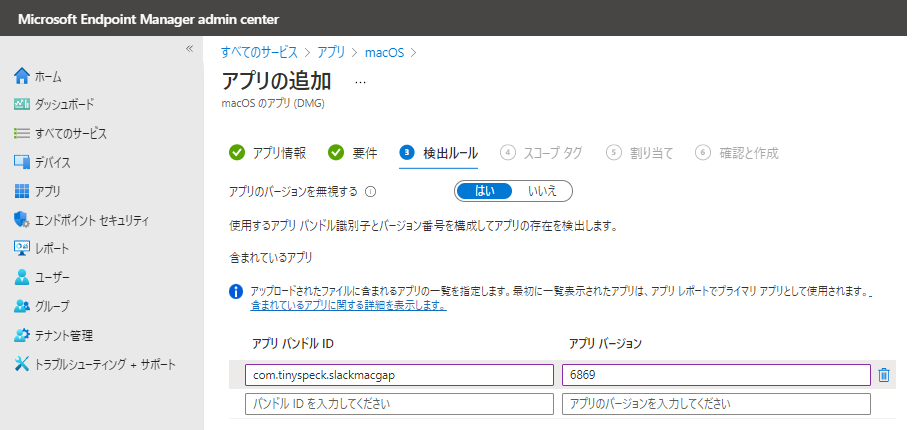
Task: Click the blue information icon in notice
Action: (236, 291)
